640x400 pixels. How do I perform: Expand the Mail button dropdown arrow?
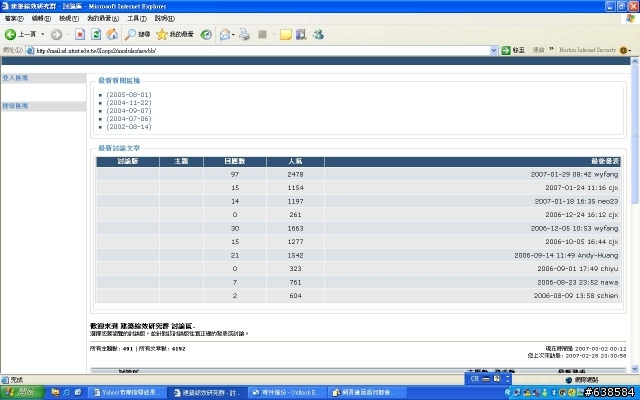[233, 35]
